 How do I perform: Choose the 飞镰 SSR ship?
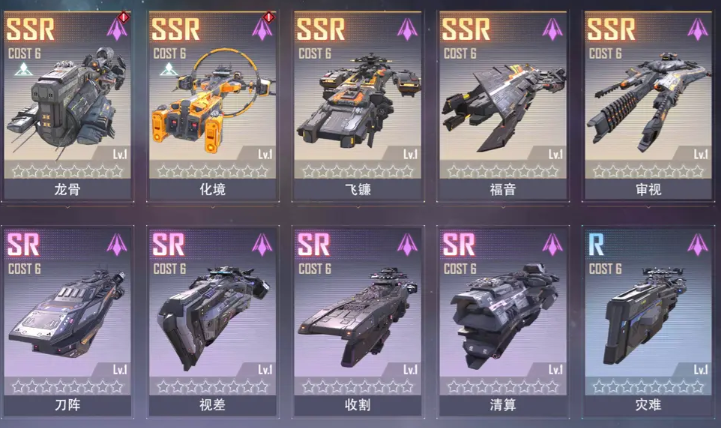coord(358,106)
